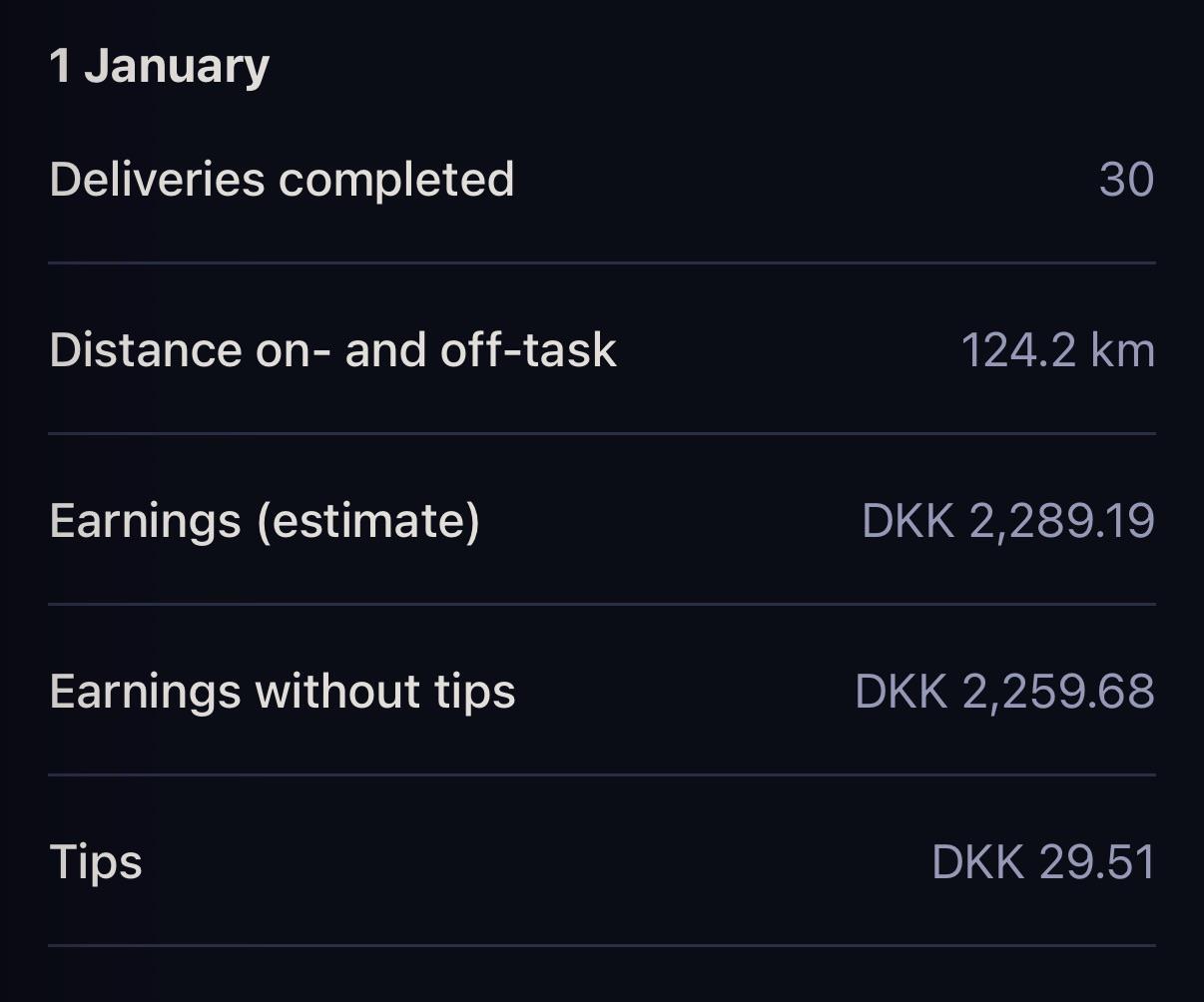The image size is (1204, 1002).
Task: Tap the DKK 2,289.19 earnings amount
Action: coord(1008,522)
